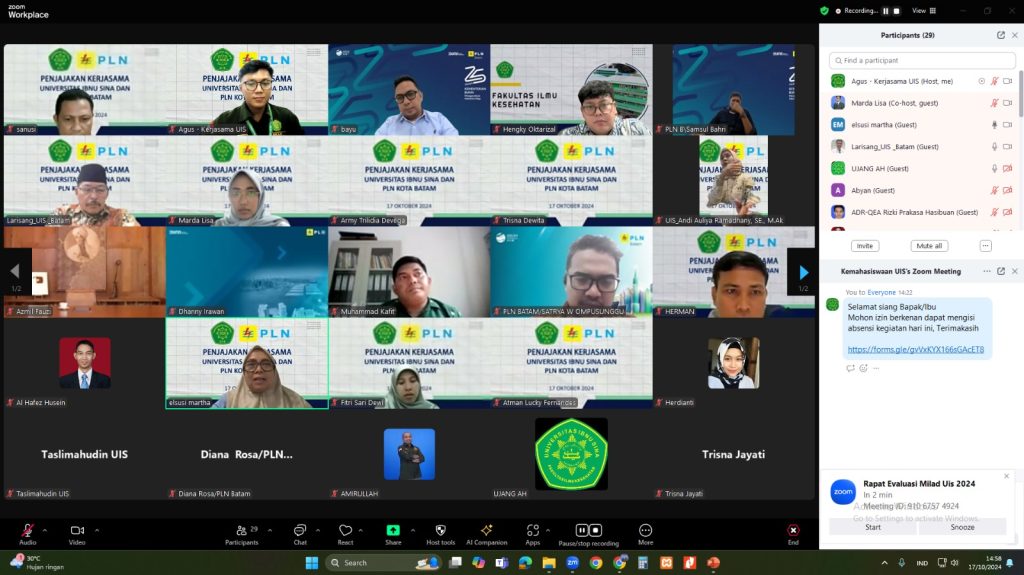Pop out the Participants panel

pos(1001,35)
